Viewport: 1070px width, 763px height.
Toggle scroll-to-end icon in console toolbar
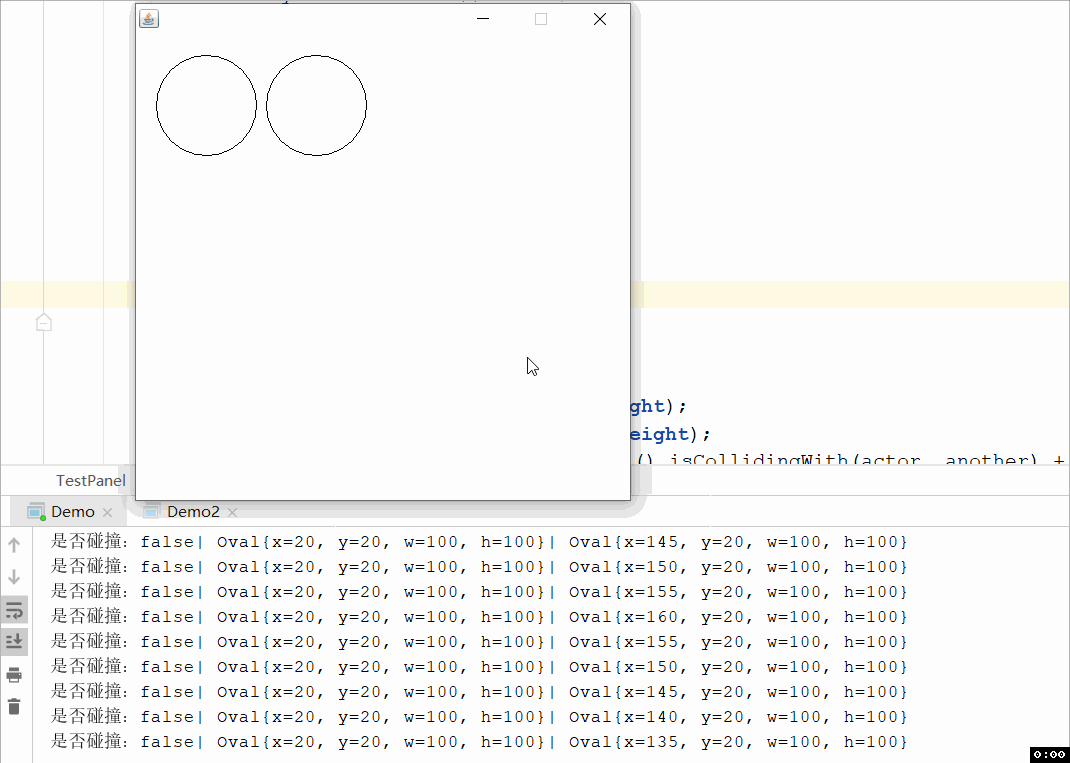coord(14,642)
